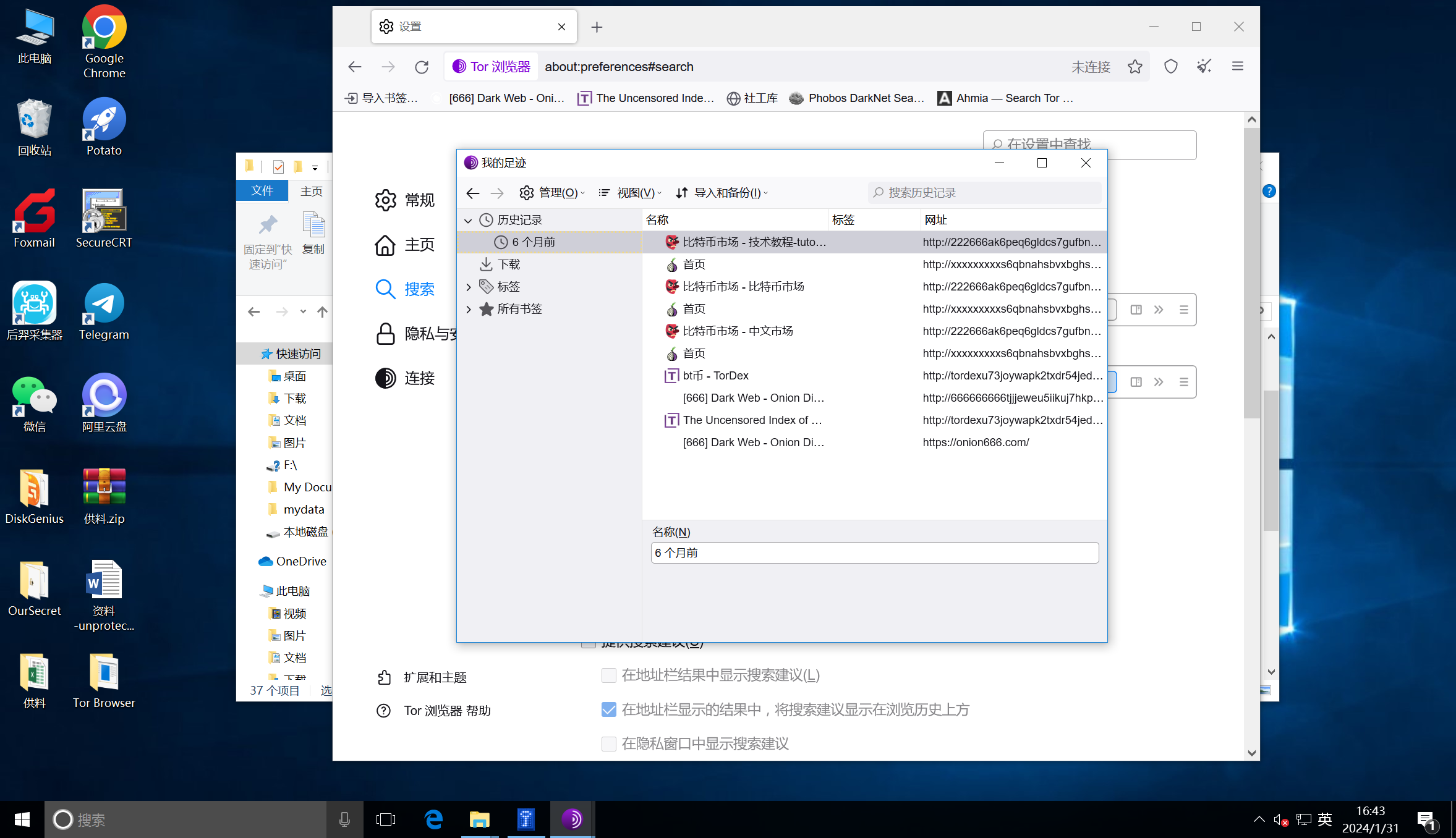Expand the 所有书签 tree node
1456x838 pixels.
468,309
